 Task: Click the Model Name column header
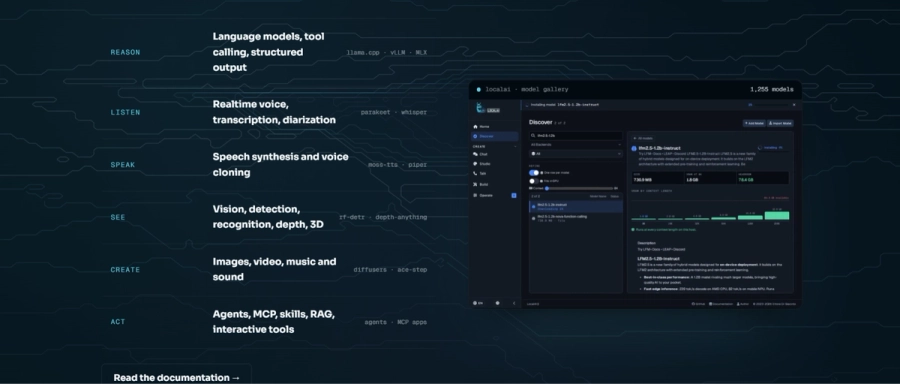pos(598,196)
